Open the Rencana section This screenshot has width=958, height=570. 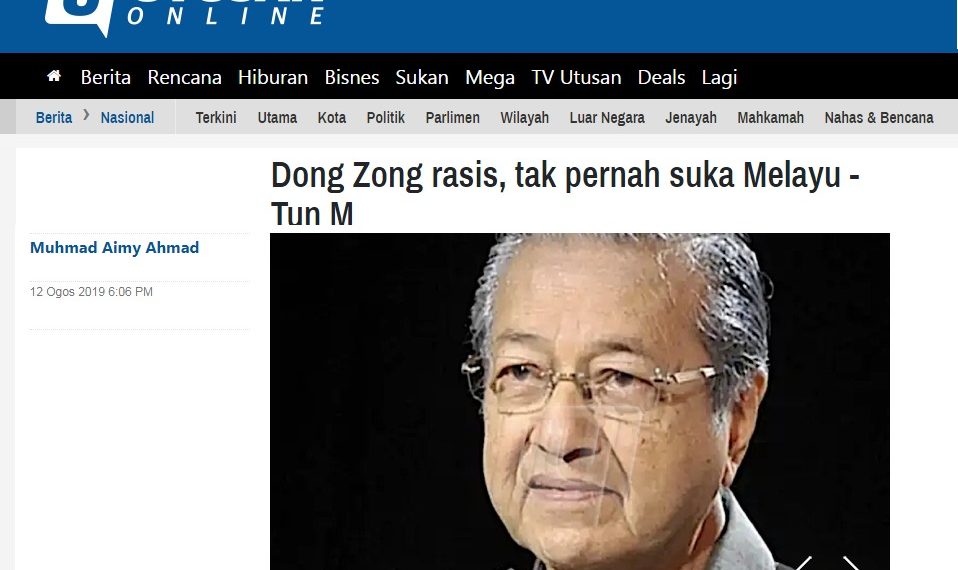185,77
